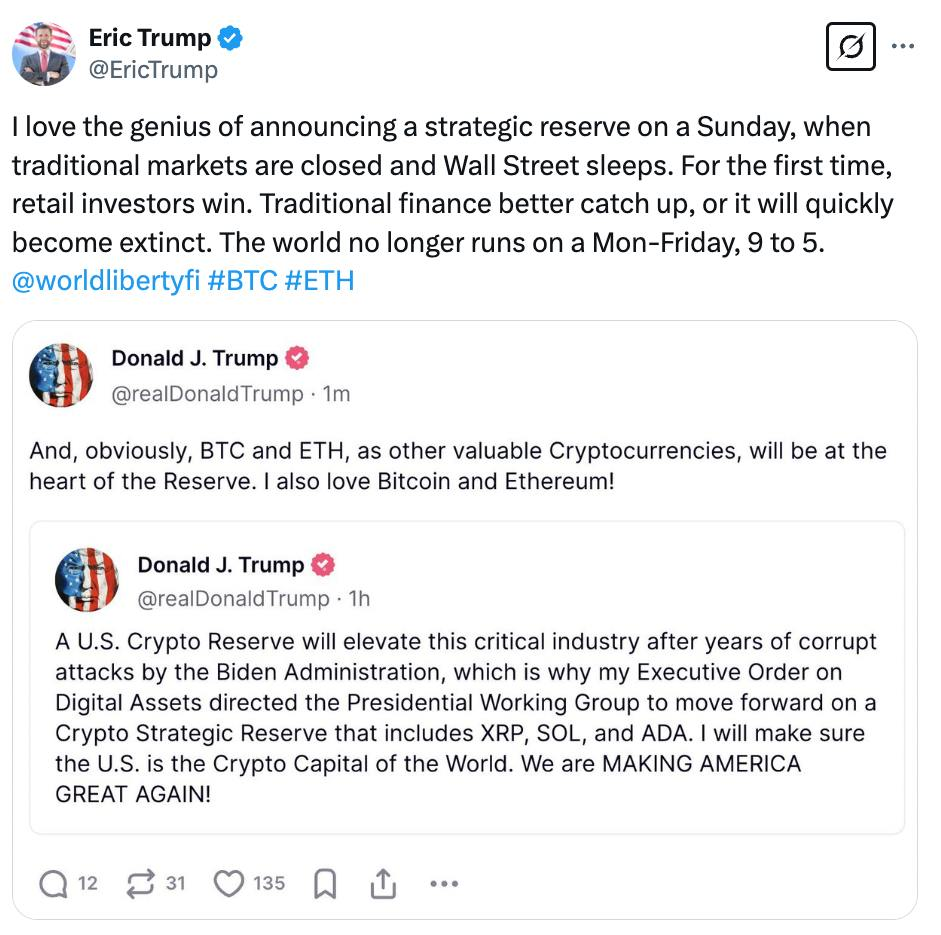The height and width of the screenshot is (935, 941).
Task: Share the tweet via share icon
Action: tap(382, 884)
